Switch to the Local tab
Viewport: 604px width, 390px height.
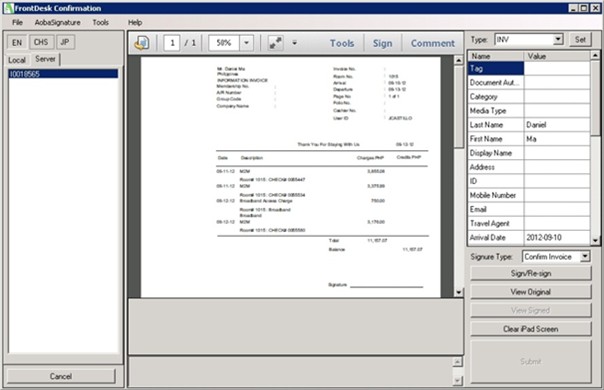pos(17,60)
